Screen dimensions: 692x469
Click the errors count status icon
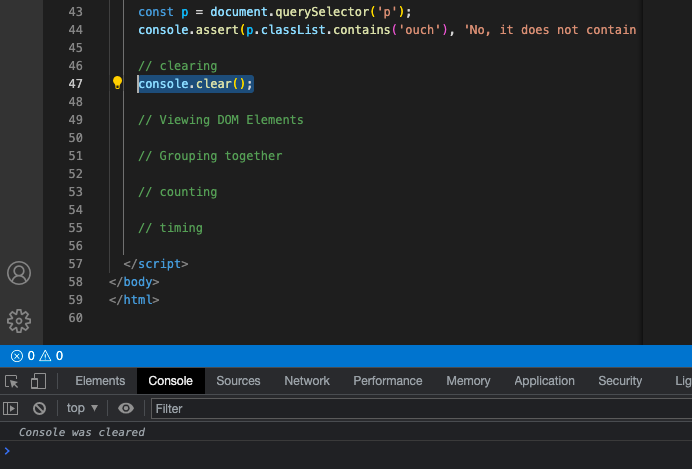click(x=17, y=356)
